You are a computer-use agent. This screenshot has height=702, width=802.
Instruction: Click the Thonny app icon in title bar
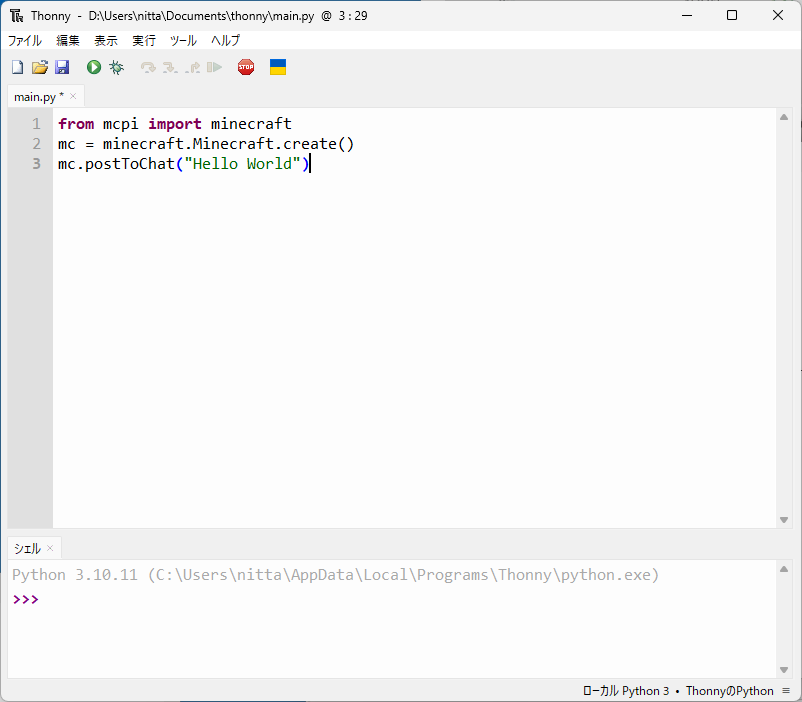16,16
